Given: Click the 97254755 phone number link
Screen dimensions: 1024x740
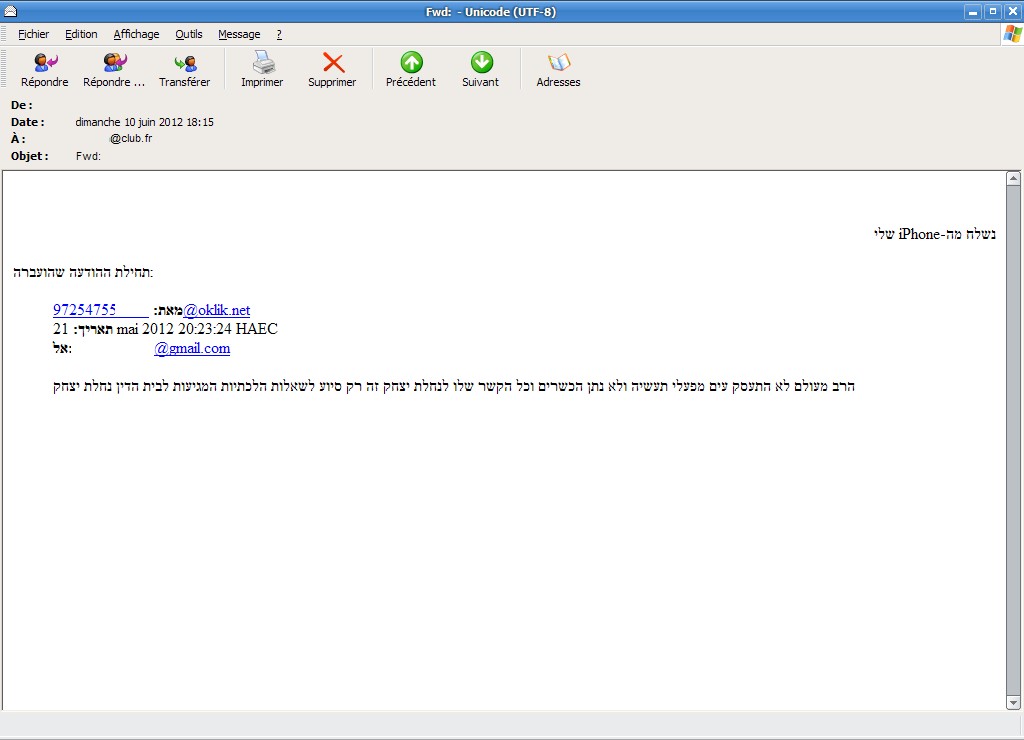Looking at the screenshot, I should click(x=85, y=310).
